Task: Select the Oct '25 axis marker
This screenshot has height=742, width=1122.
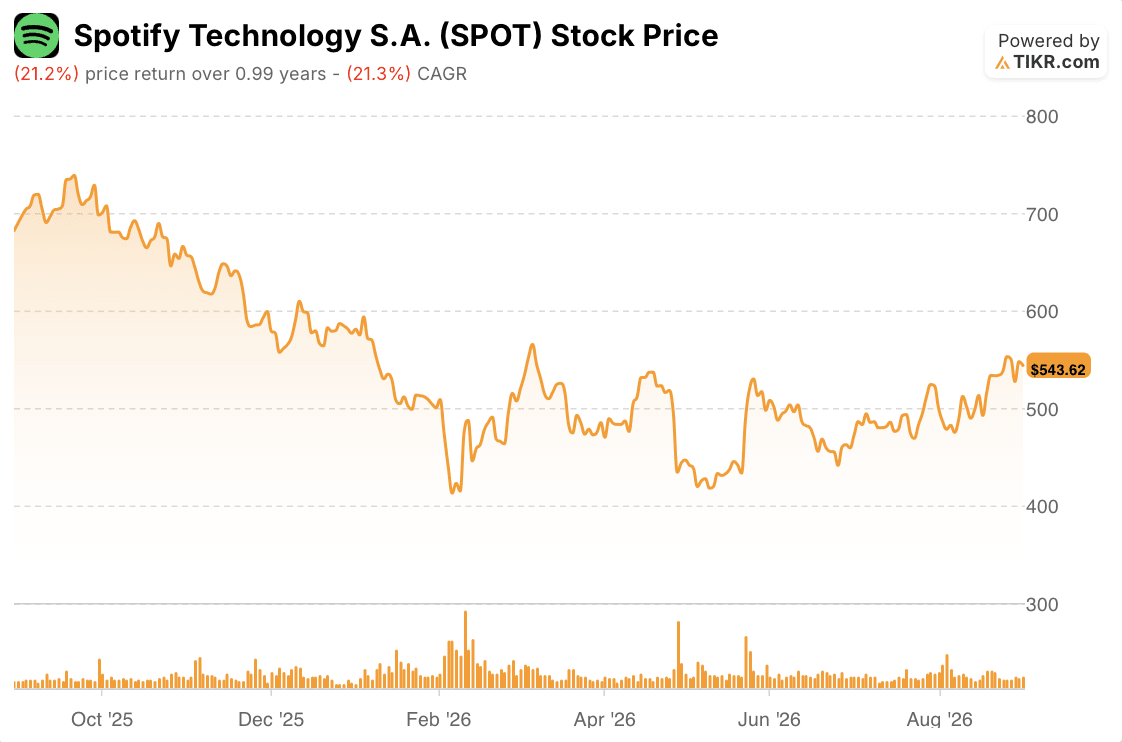Action: click(x=102, y=719)
